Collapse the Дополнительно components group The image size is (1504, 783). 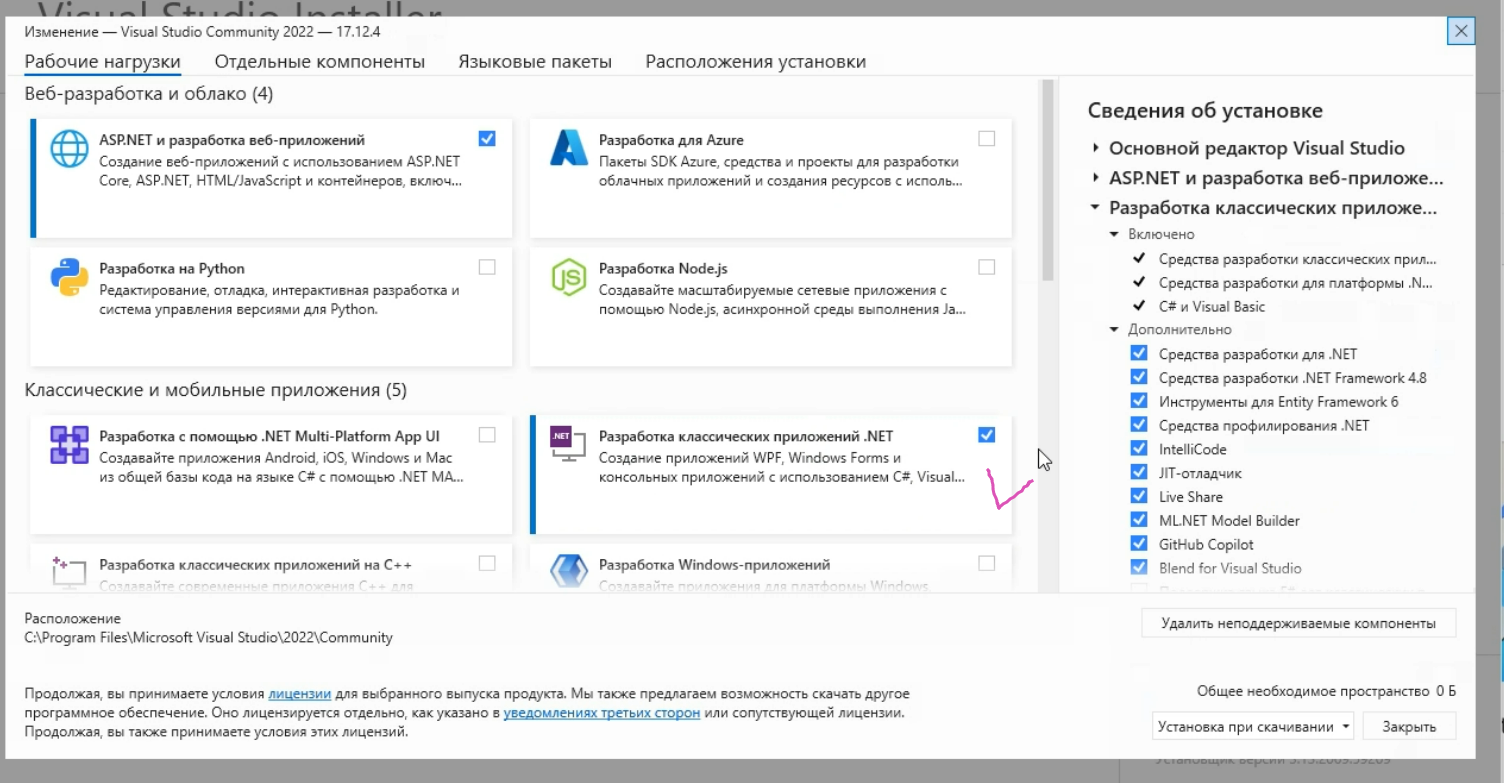click(x=1115, y=329)
